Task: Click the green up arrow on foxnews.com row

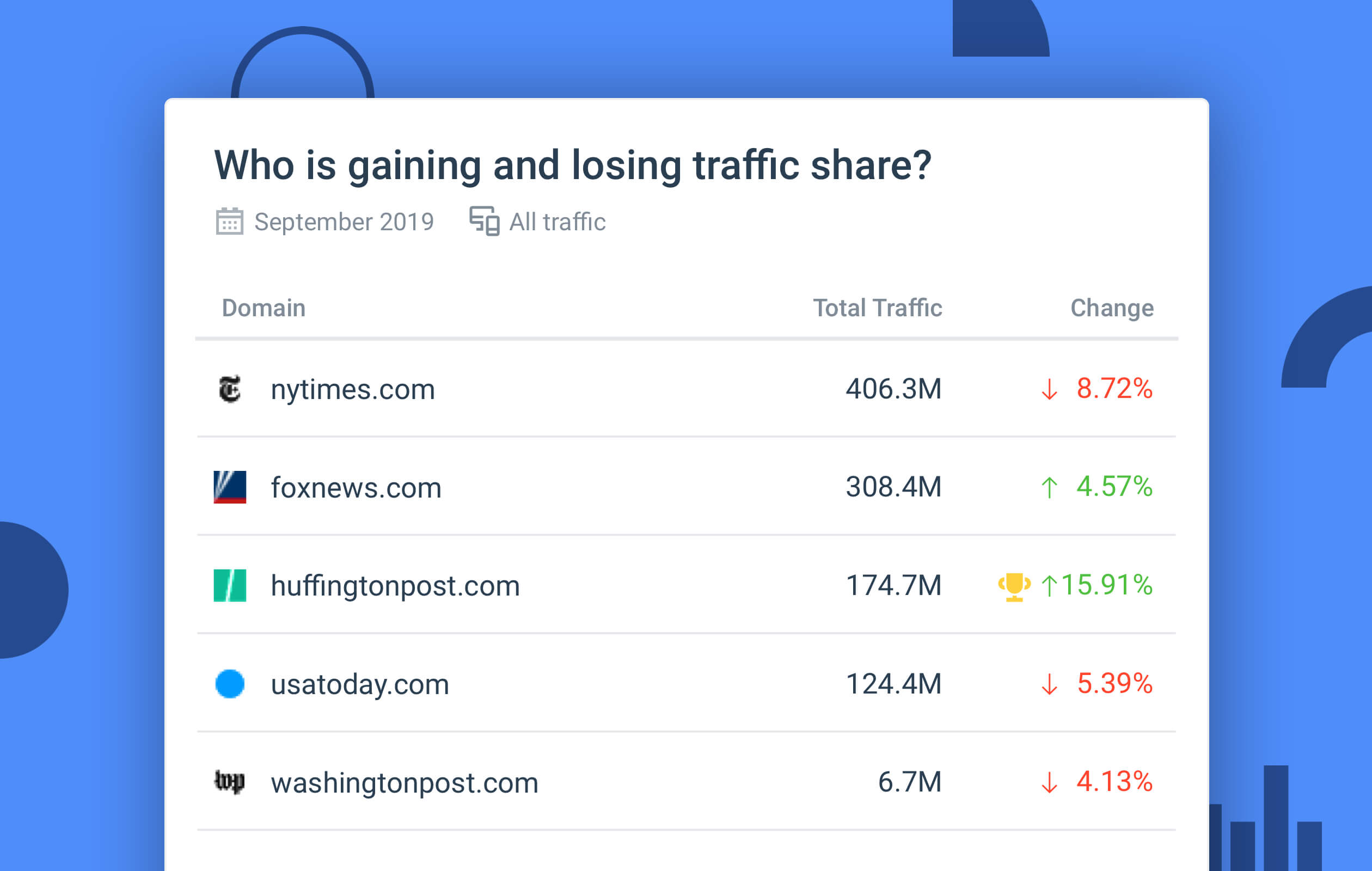Action: [1050, 487]
